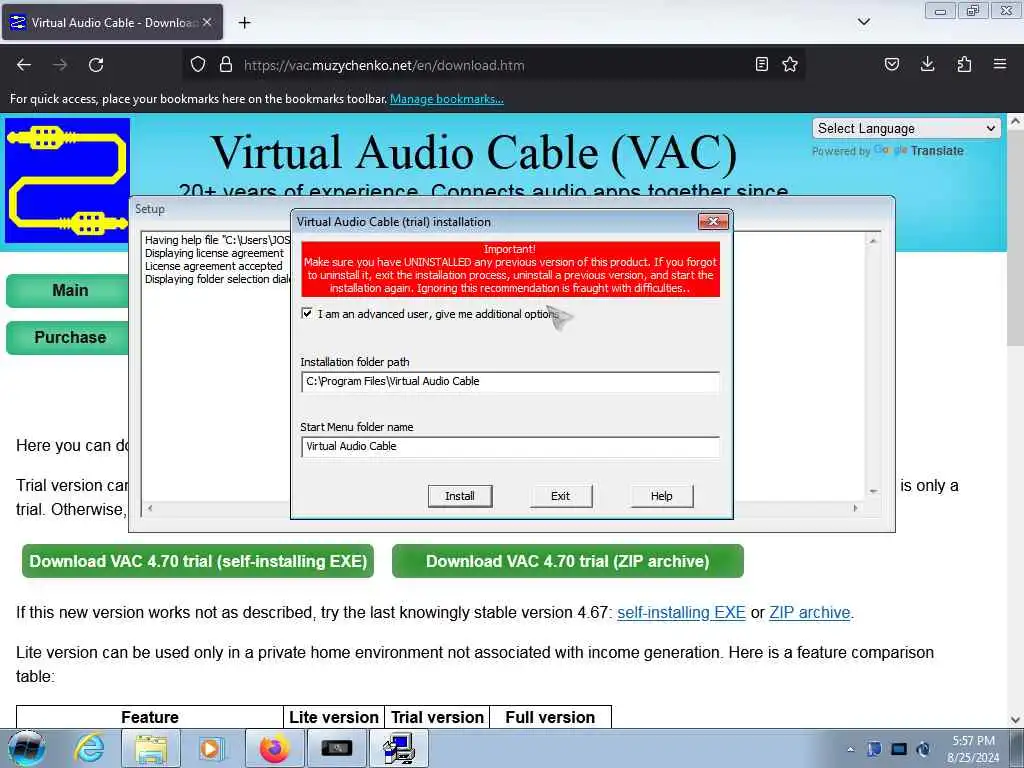Click the site security padlock icon
This screenshot has width=1024, height=768.
tap(226, 64)
